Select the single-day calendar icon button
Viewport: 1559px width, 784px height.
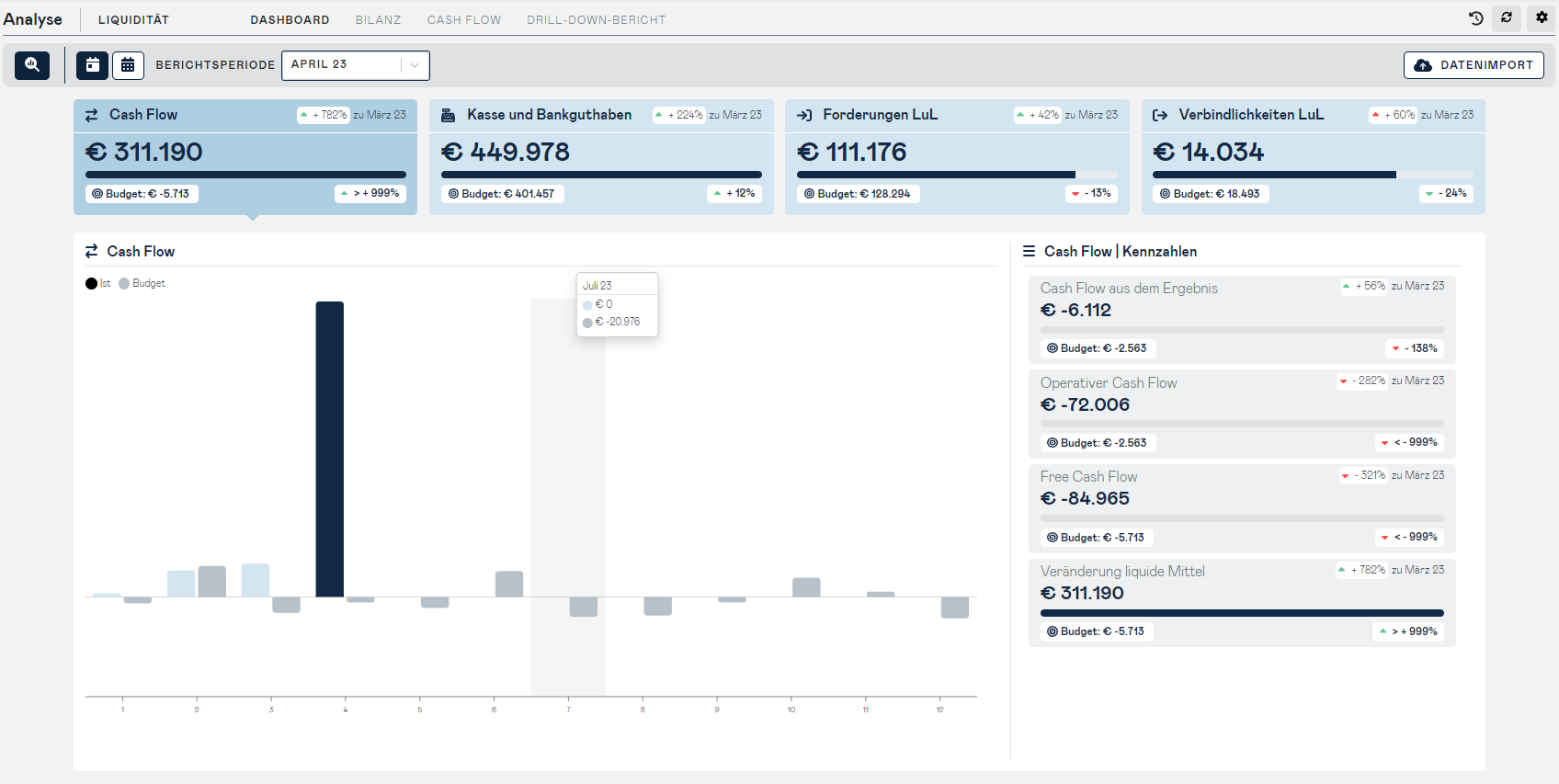(92, 65)
